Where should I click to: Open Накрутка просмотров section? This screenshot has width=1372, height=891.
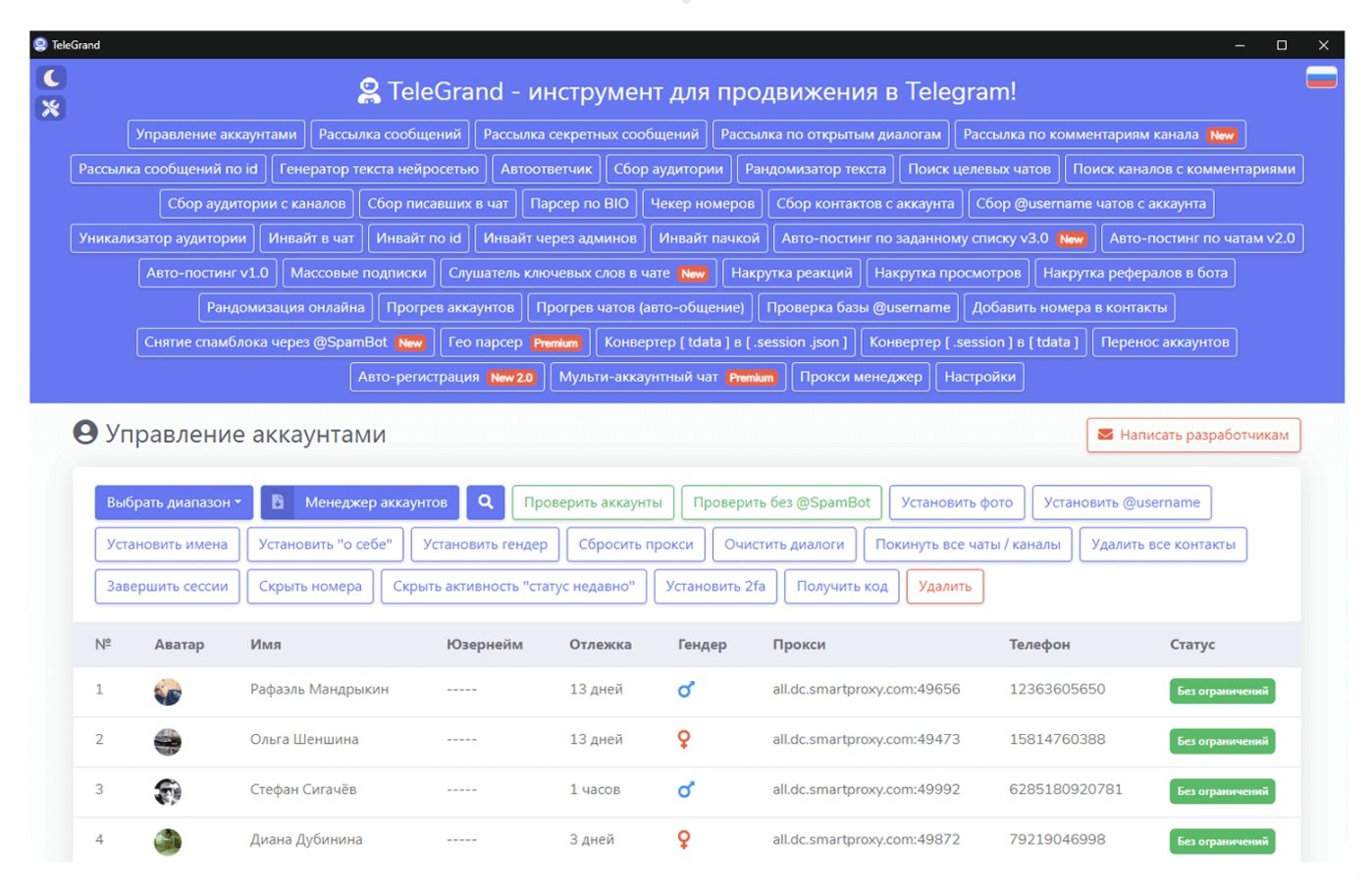[947, 273]
